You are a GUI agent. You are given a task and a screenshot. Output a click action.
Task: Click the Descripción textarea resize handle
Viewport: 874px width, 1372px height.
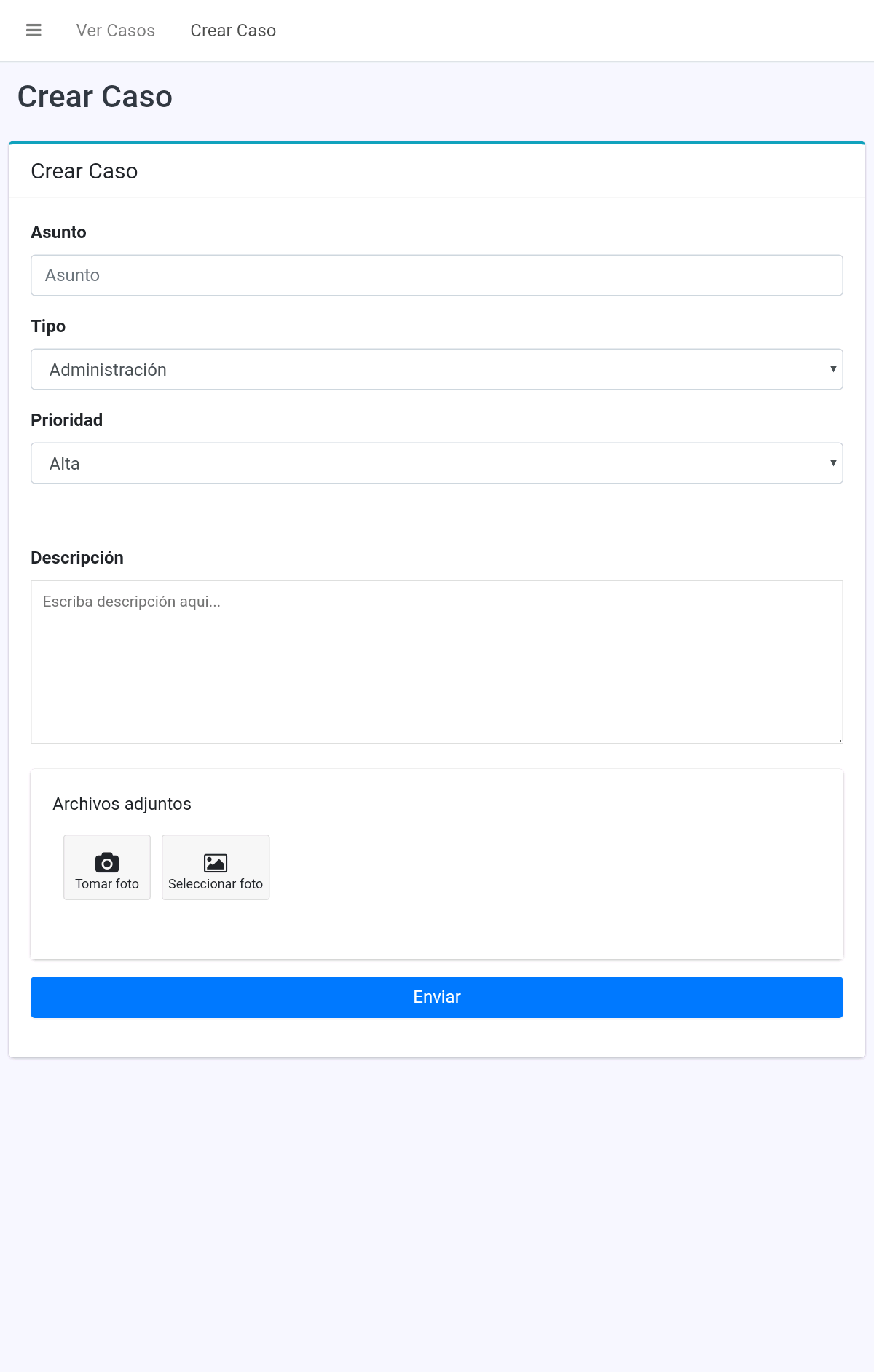tap(840, 740)
